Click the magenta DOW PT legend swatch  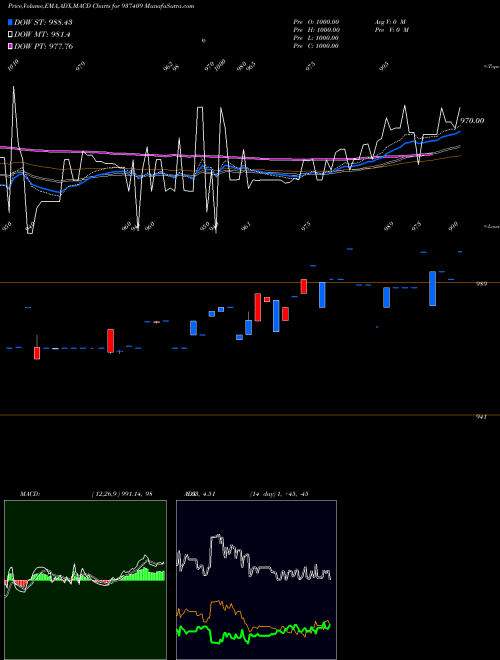[10, 46]
